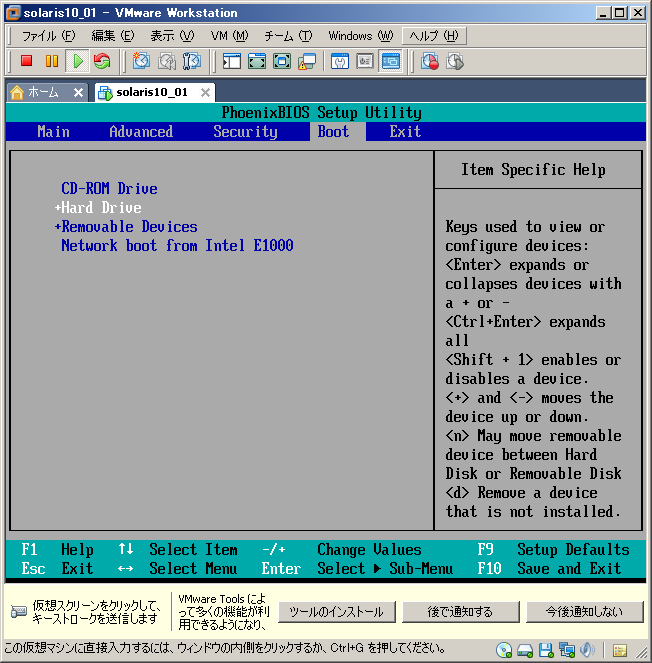Click the red Power Off stop icon
The image size is (652, 663).
pyautogui.click(x=27, y=61)
